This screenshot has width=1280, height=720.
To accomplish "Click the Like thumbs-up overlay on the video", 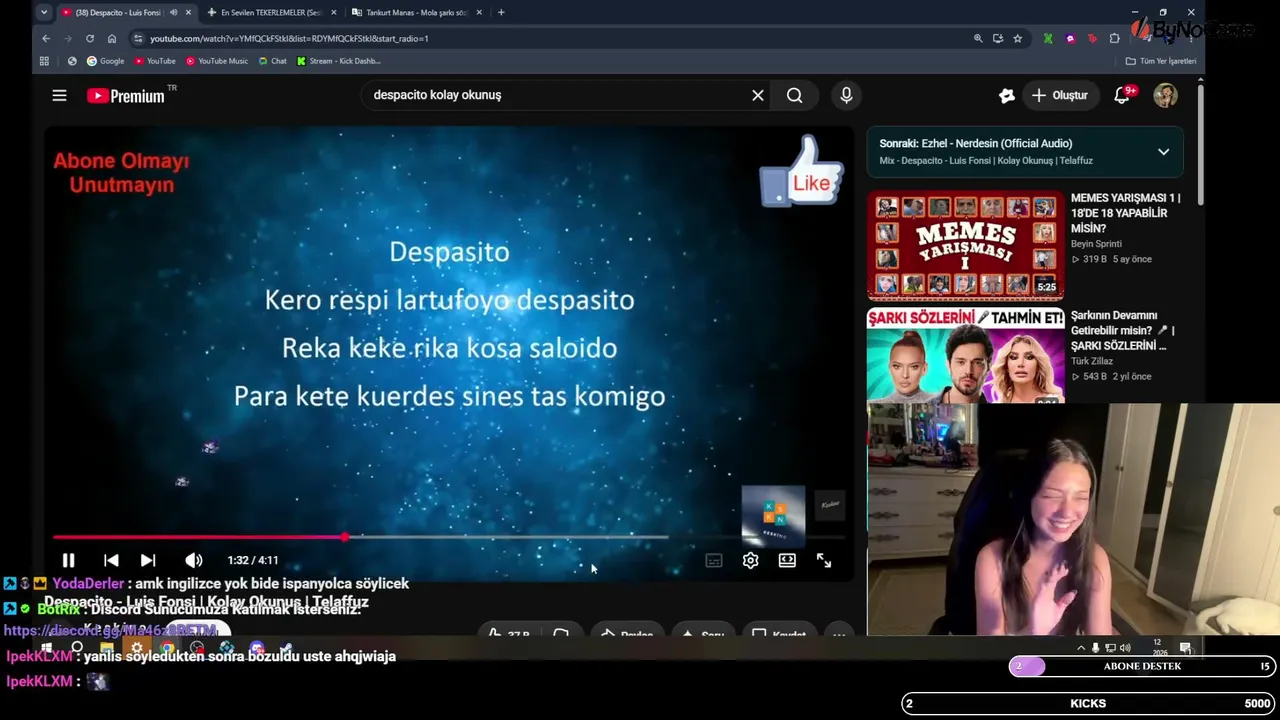I will 802,172.
